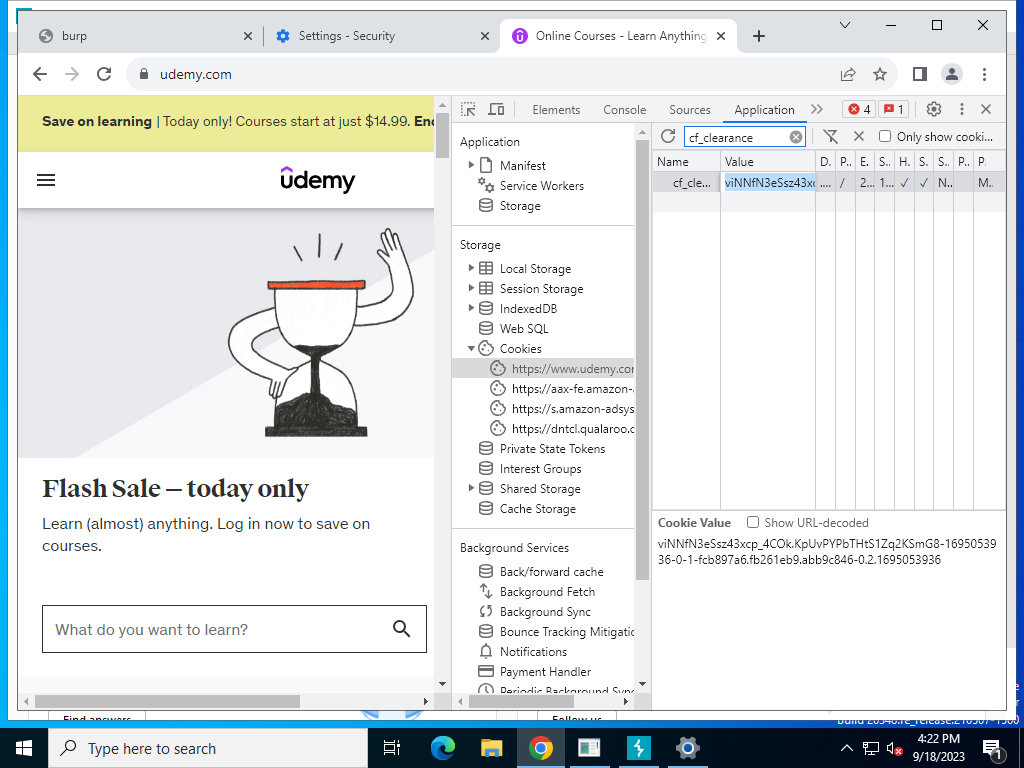Click the webpage vertical scrollbar thumb
This screenshot has width=1024, height=768.
(x=442, y=135)
